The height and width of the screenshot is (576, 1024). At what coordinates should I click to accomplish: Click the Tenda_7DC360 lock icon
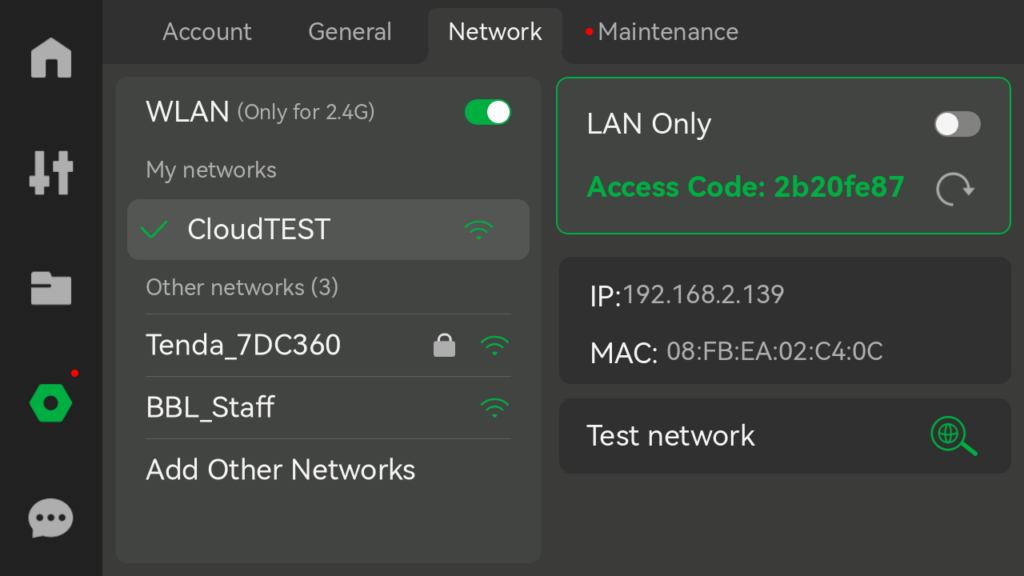444,346
